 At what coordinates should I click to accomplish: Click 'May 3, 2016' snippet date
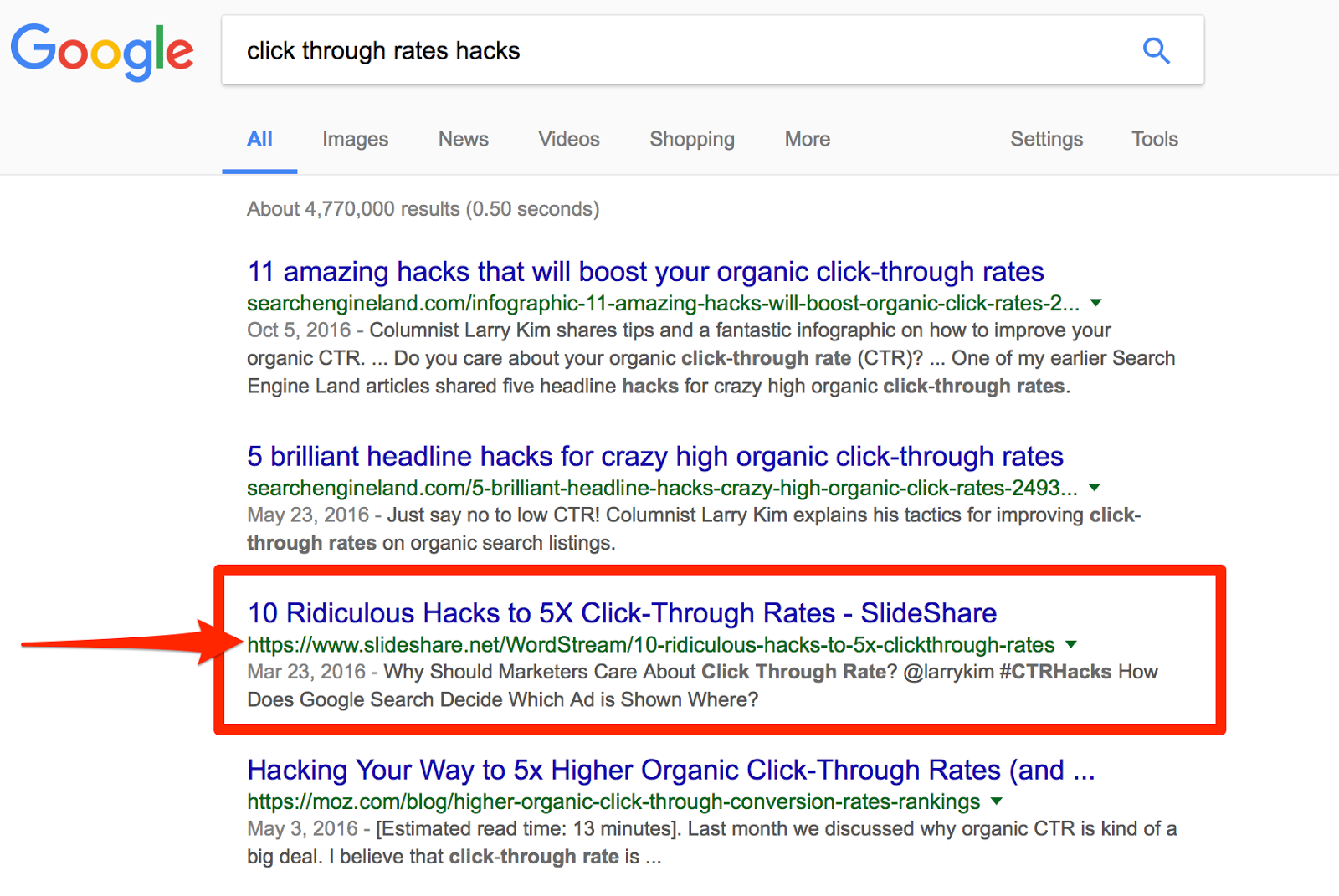point(302,829)
